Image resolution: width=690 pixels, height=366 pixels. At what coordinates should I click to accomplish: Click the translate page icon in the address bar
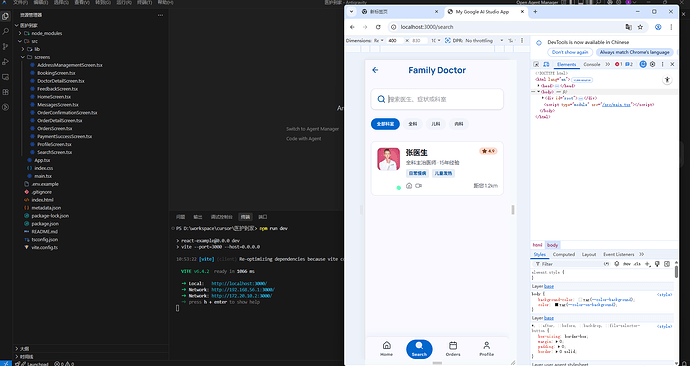point(628,27)
